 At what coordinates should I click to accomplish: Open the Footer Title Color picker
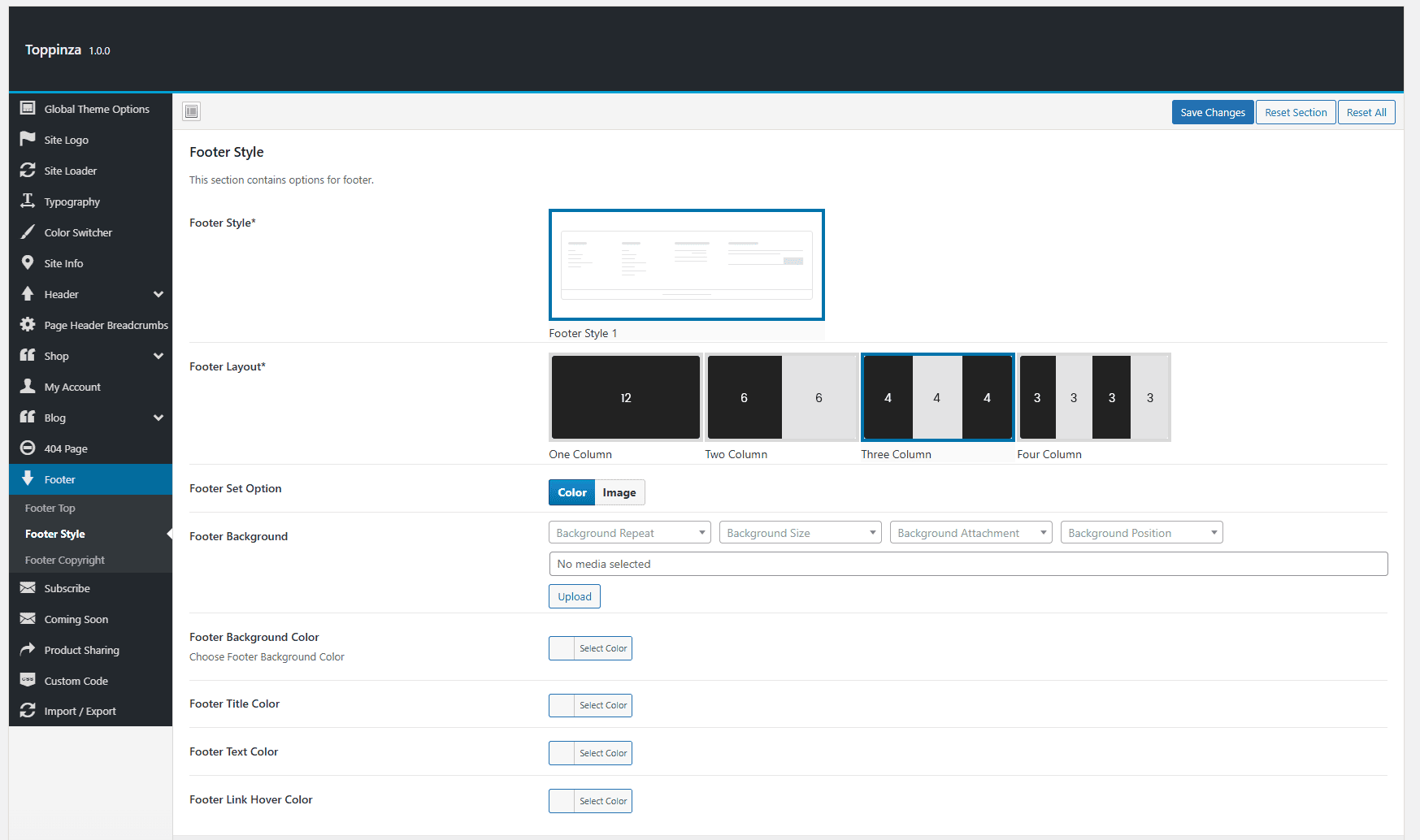[x=590, y=705]
